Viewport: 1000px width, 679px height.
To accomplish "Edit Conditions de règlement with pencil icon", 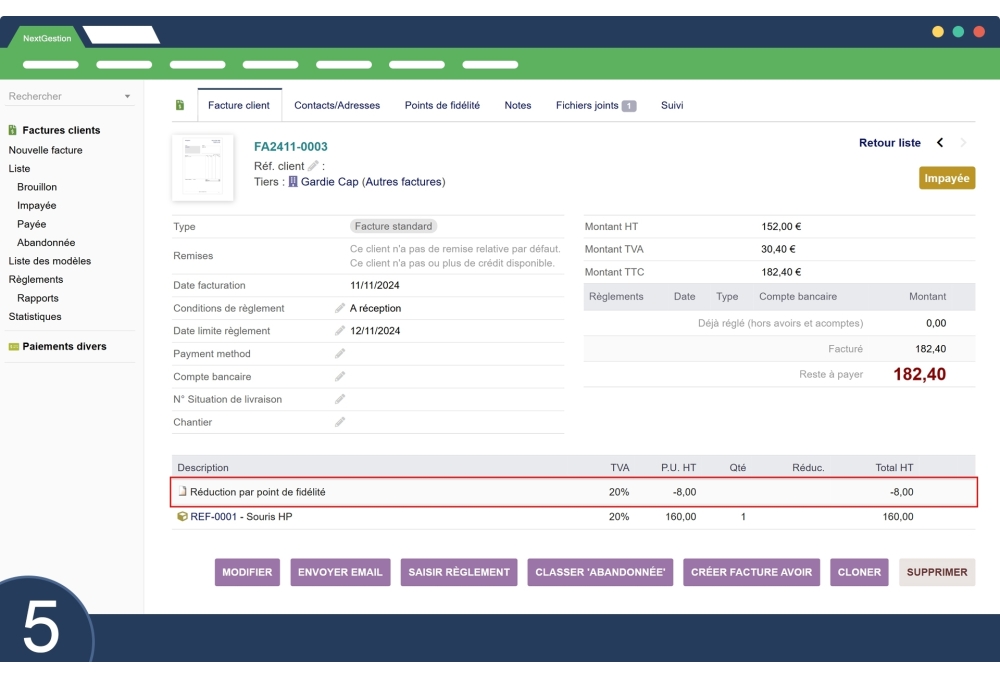I will coord(340,308).
